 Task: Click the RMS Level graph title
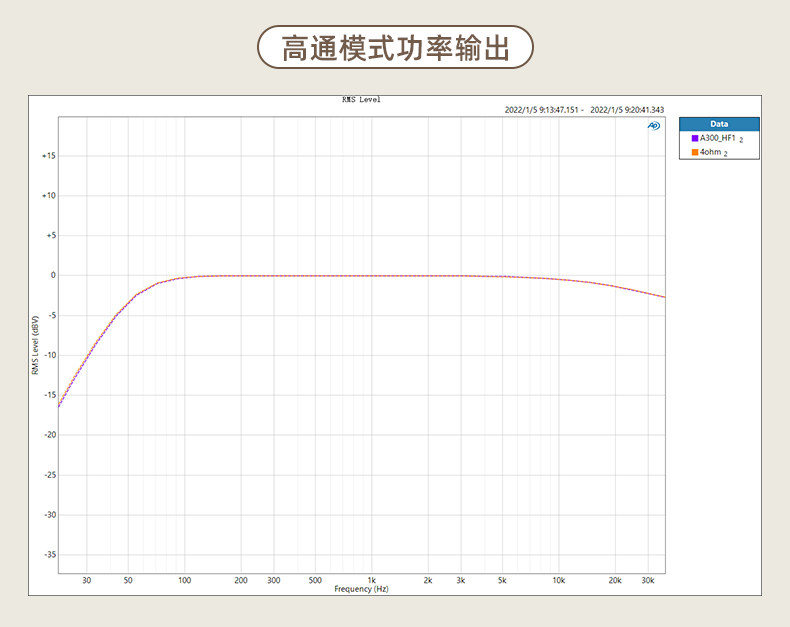coord(361,100)
